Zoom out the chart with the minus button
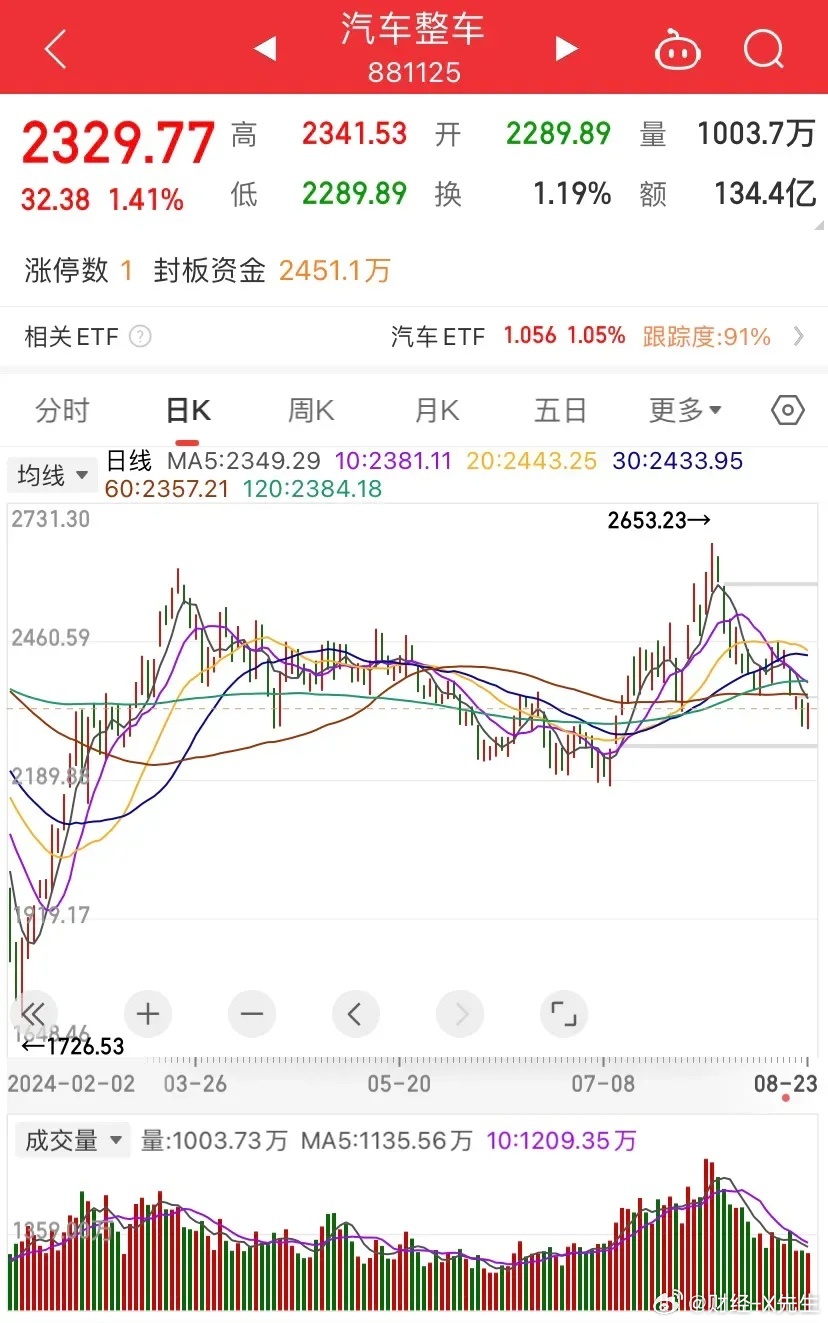Viewport: 828px width, 1323px height. [x=251, y=1014]
